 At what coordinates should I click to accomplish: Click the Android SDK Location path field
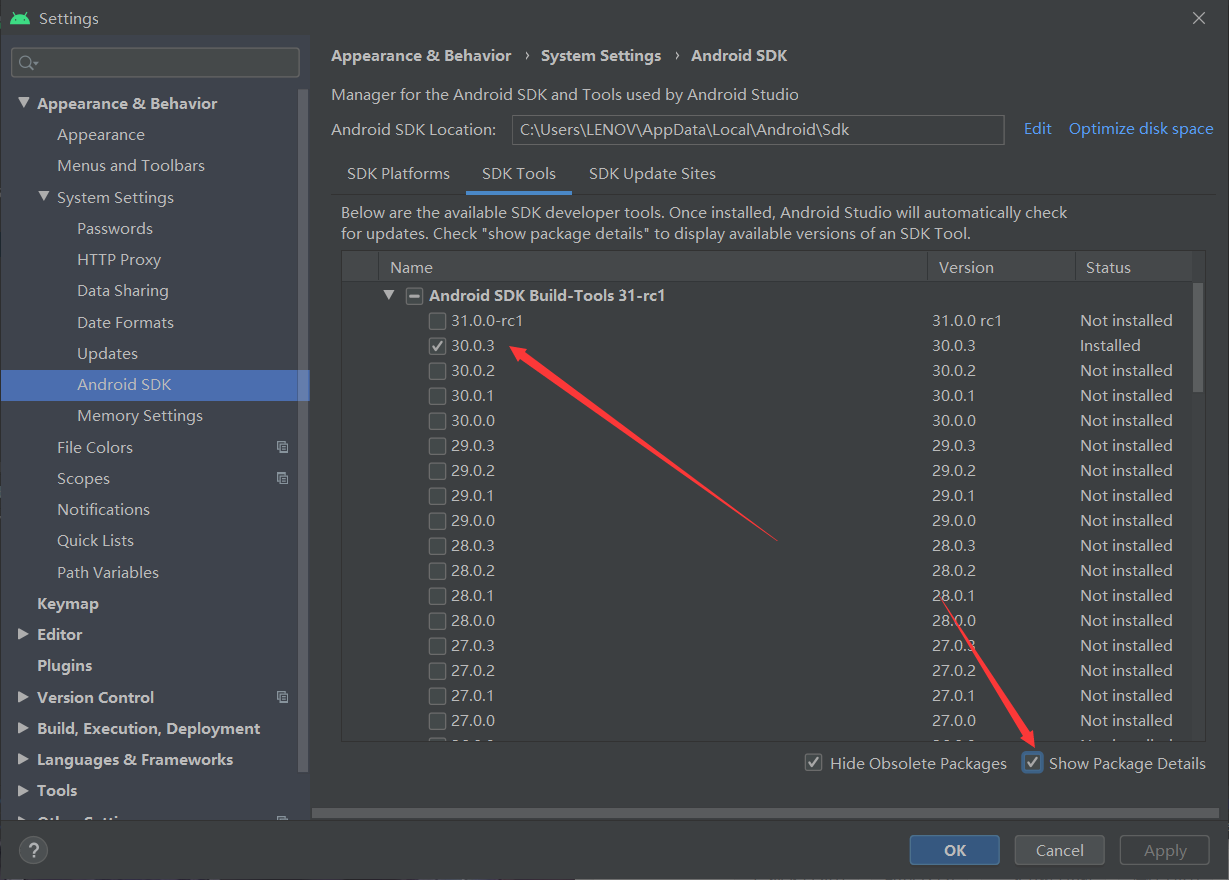click(x=758, y=129)
